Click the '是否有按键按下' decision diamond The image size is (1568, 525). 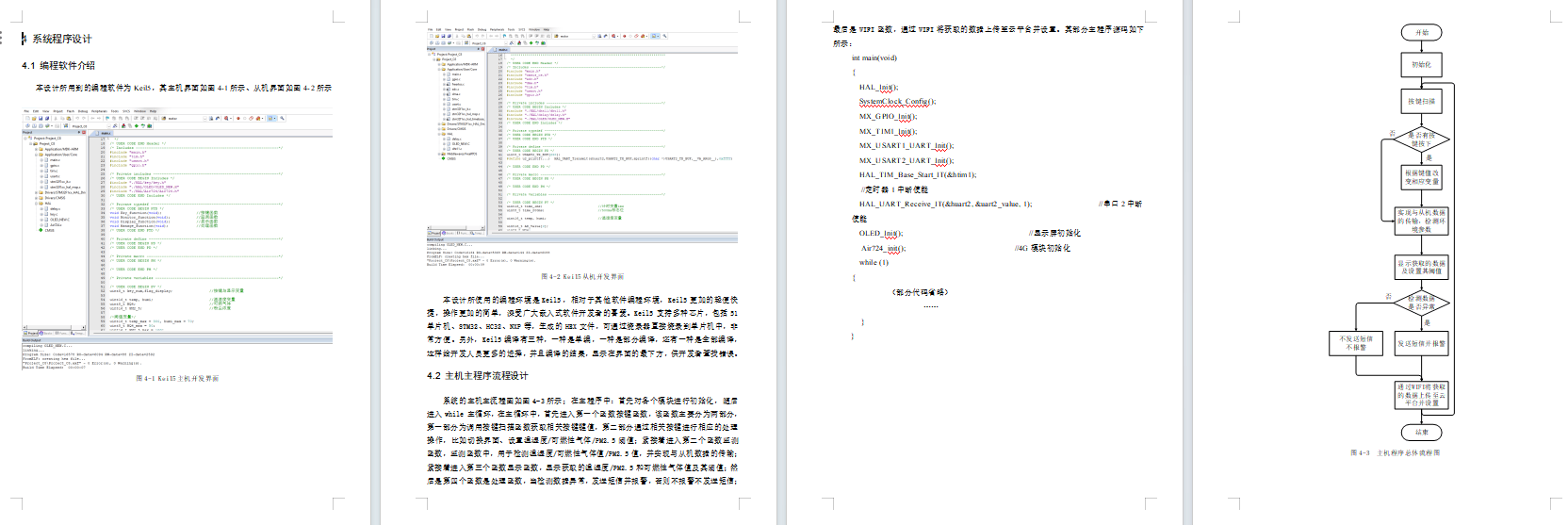point(1421,140)
